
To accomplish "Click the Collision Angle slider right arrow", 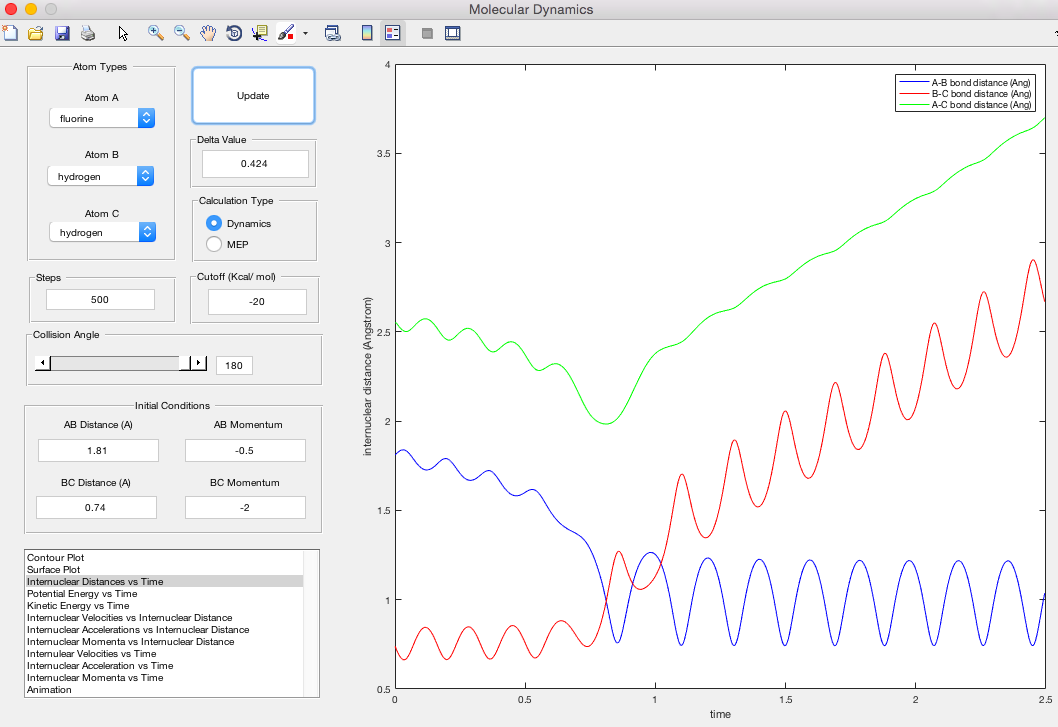I will click(198, 363).
